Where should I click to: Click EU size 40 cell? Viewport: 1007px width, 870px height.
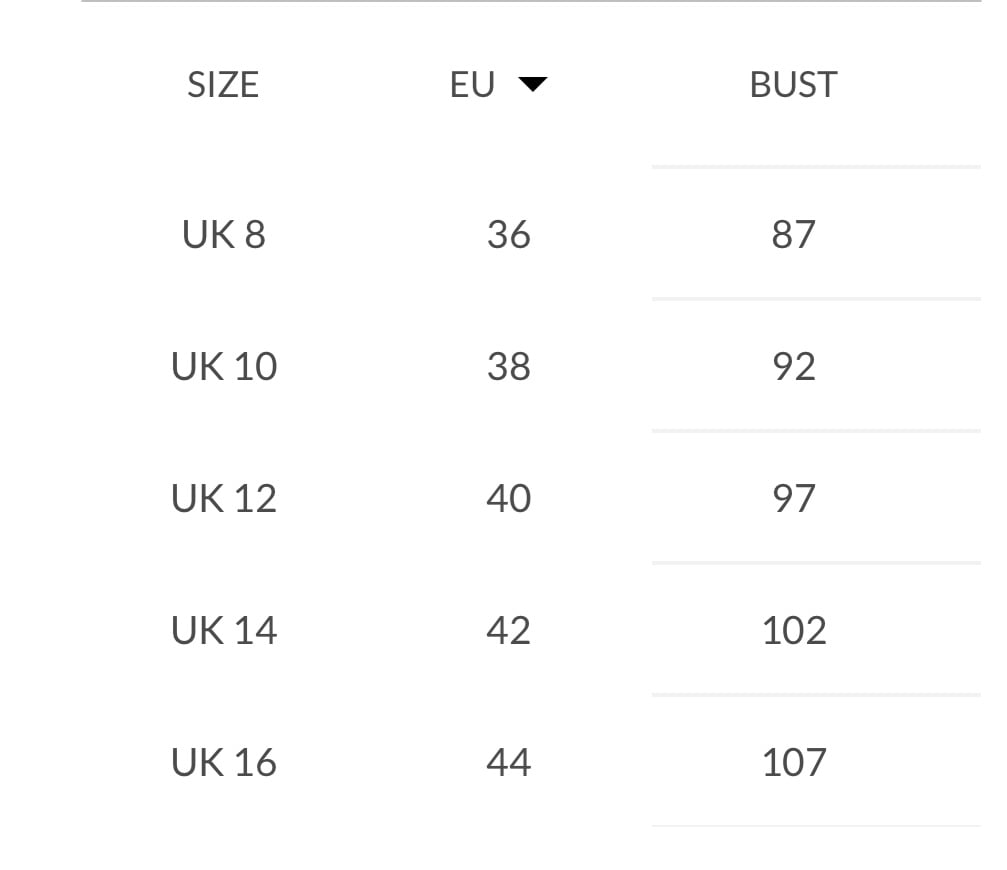click(508, 499)
